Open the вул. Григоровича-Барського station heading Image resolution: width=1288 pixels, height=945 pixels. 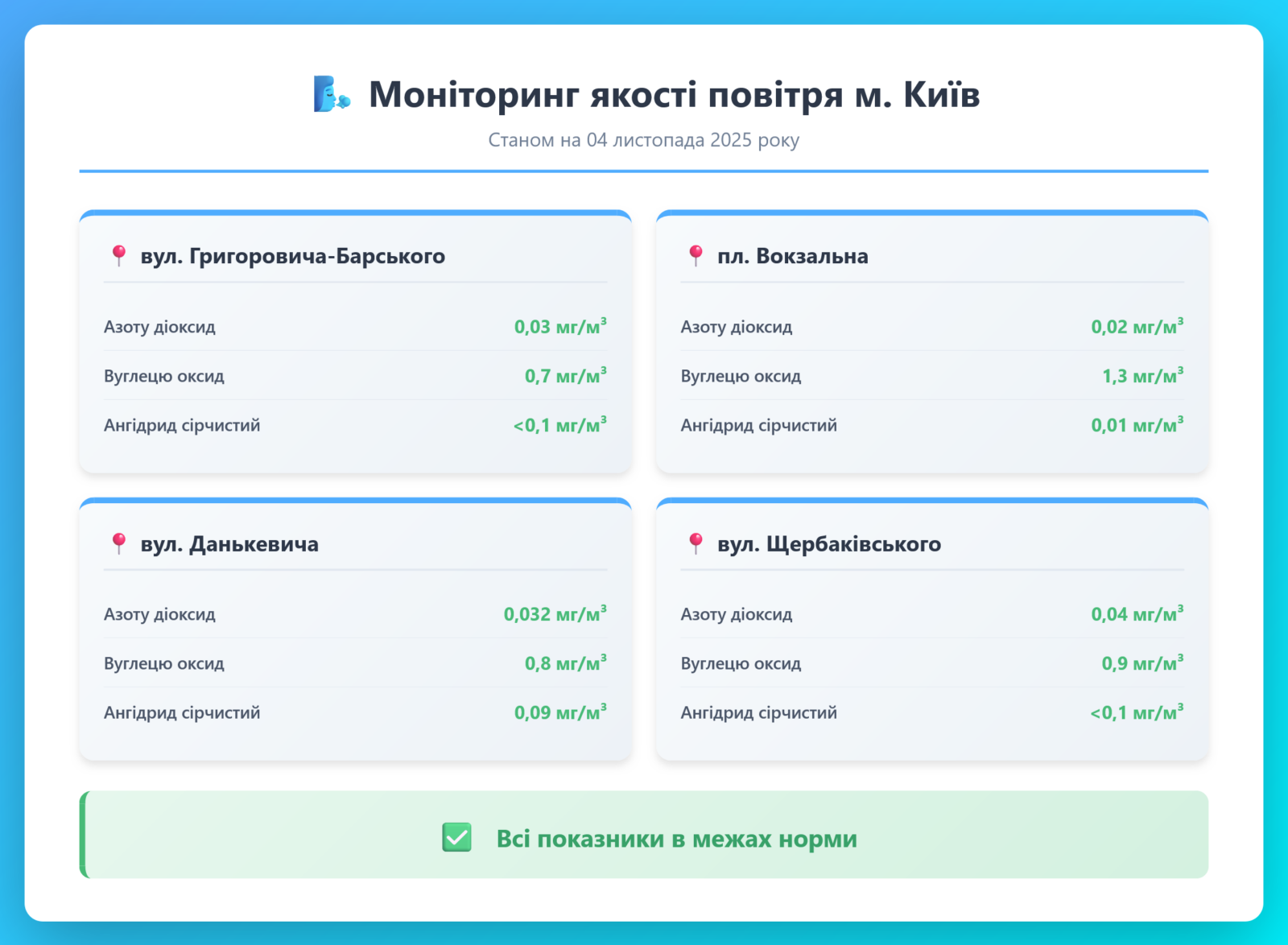click(x=292, y=256)
